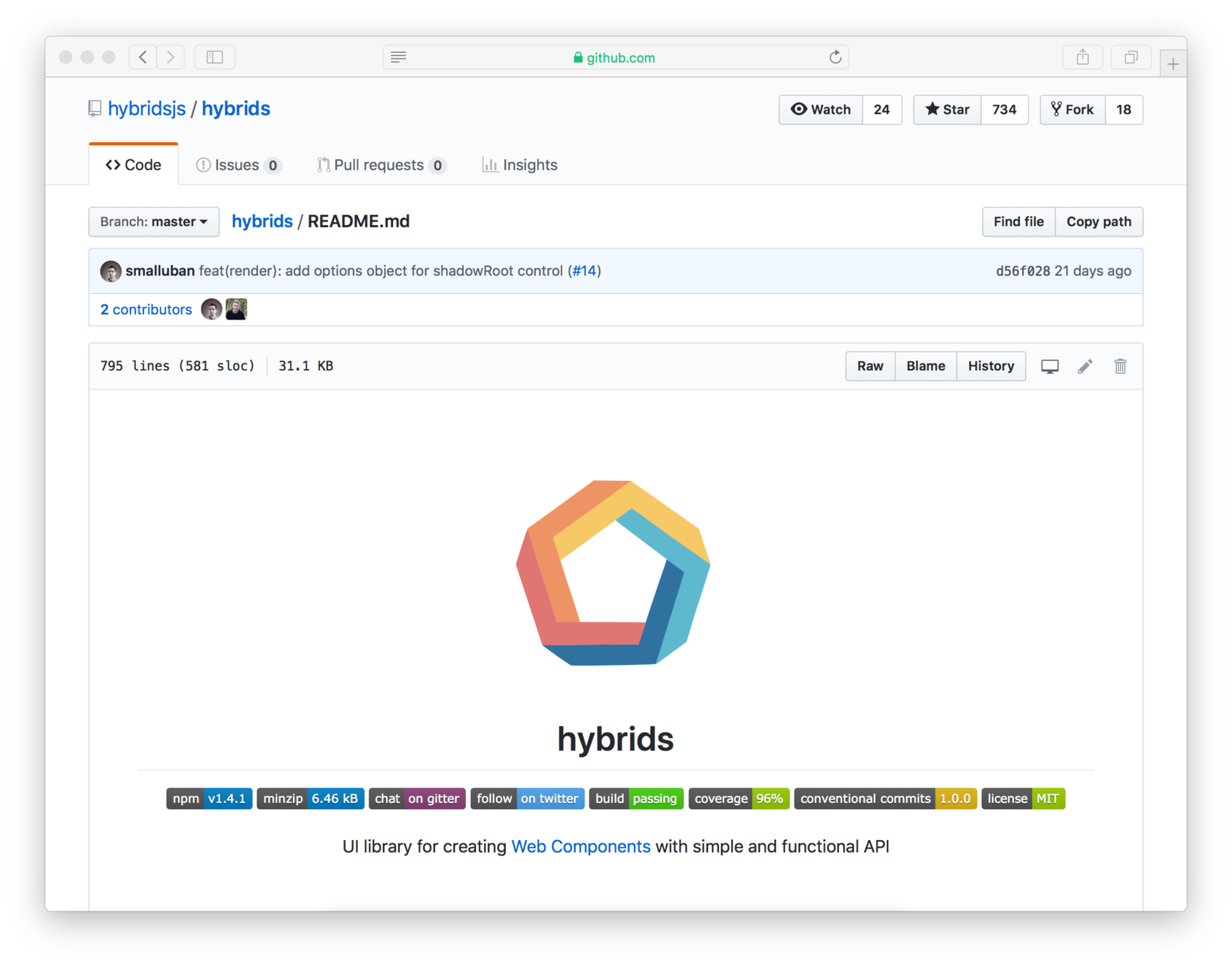Click the README.md breadcrumb file name

(x=359, y=222)
